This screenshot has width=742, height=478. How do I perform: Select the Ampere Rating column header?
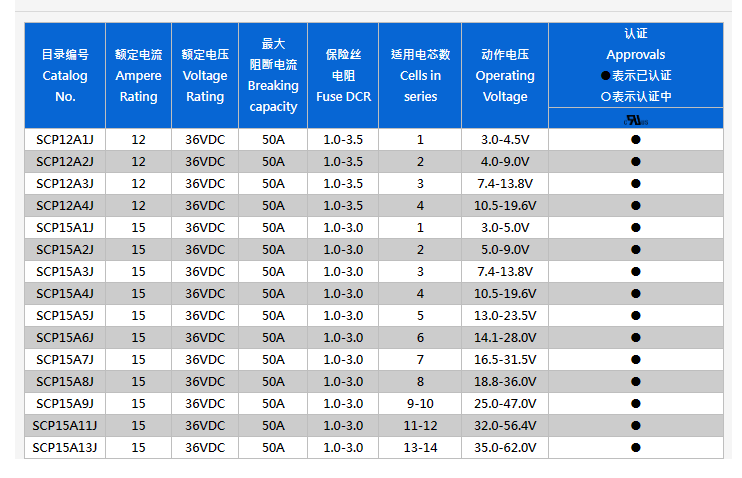138,76
